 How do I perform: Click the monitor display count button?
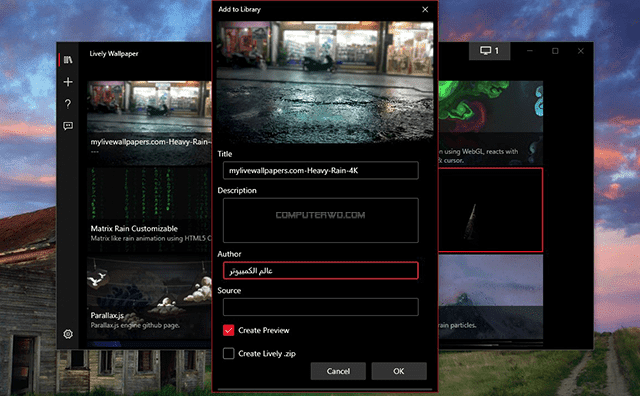pos(489,51)
